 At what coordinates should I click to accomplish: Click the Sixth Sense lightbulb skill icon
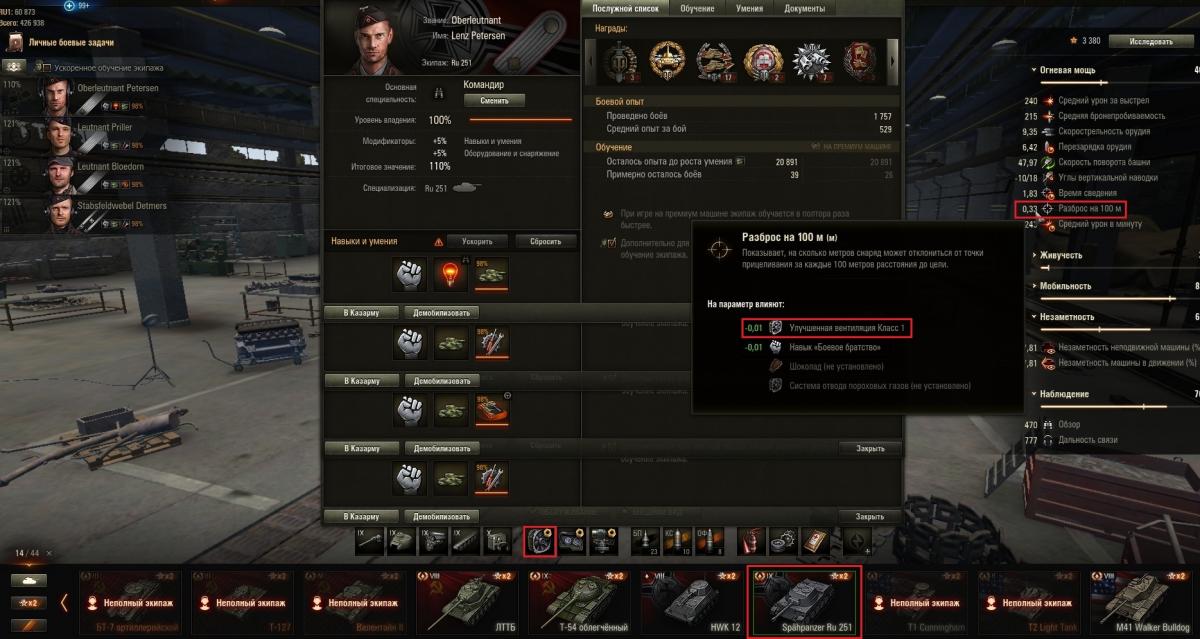pos(451,273)
